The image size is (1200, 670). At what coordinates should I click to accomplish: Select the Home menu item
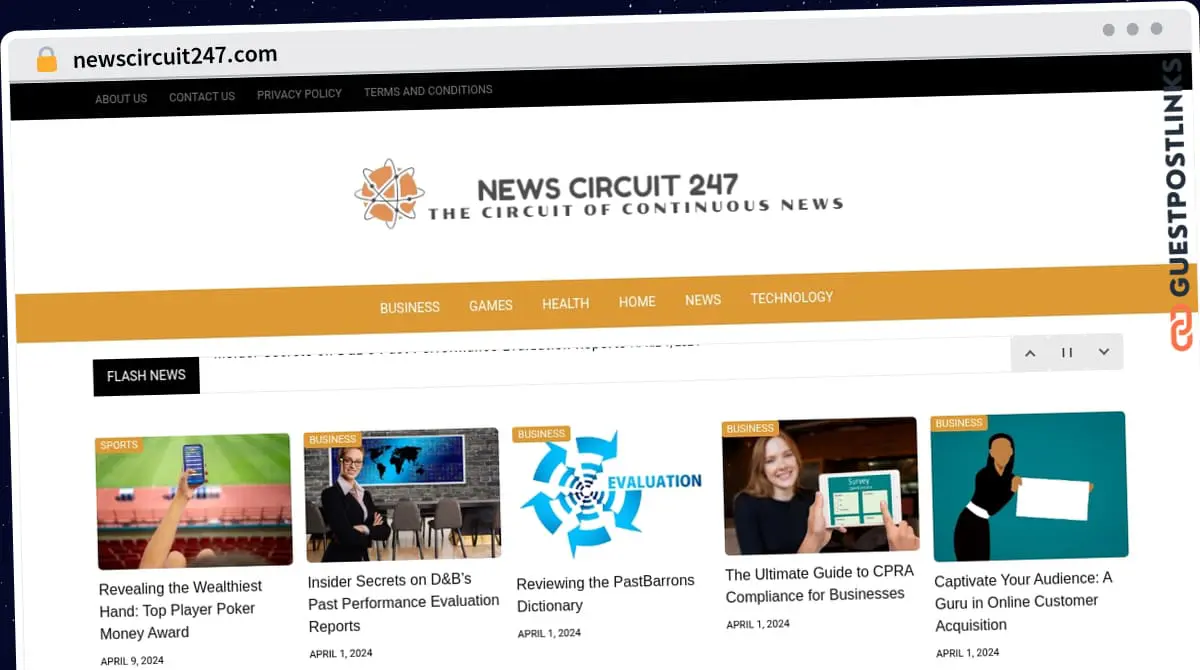(637, 301)
